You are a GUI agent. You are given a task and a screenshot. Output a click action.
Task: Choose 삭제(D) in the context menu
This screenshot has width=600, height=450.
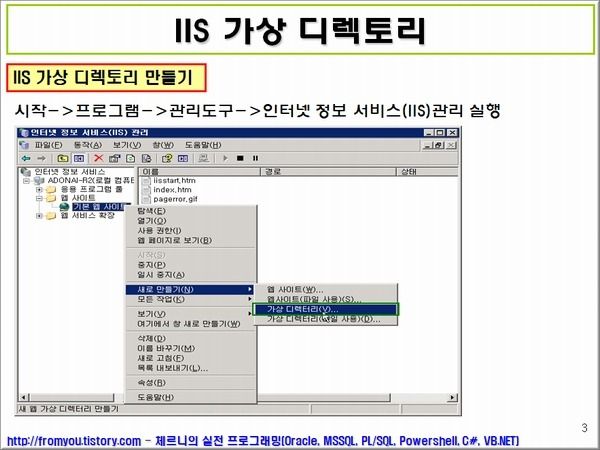pyautogui.click(x=191, y=338)
